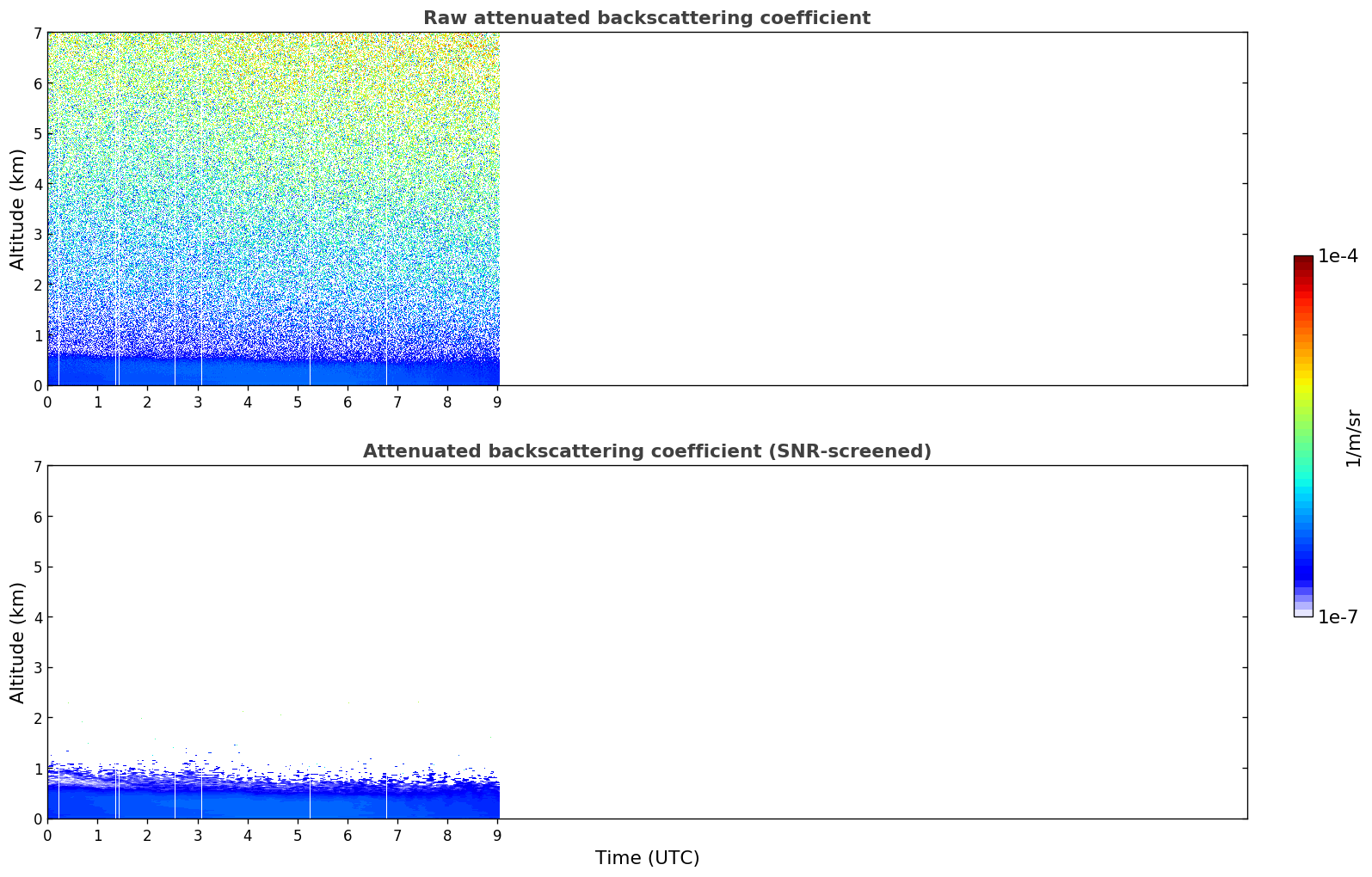Click the "Attenuated backscattering coefficient (SNR-screened)" title
This screenshot has height=877, width=1372.
(x=647, y=451)
